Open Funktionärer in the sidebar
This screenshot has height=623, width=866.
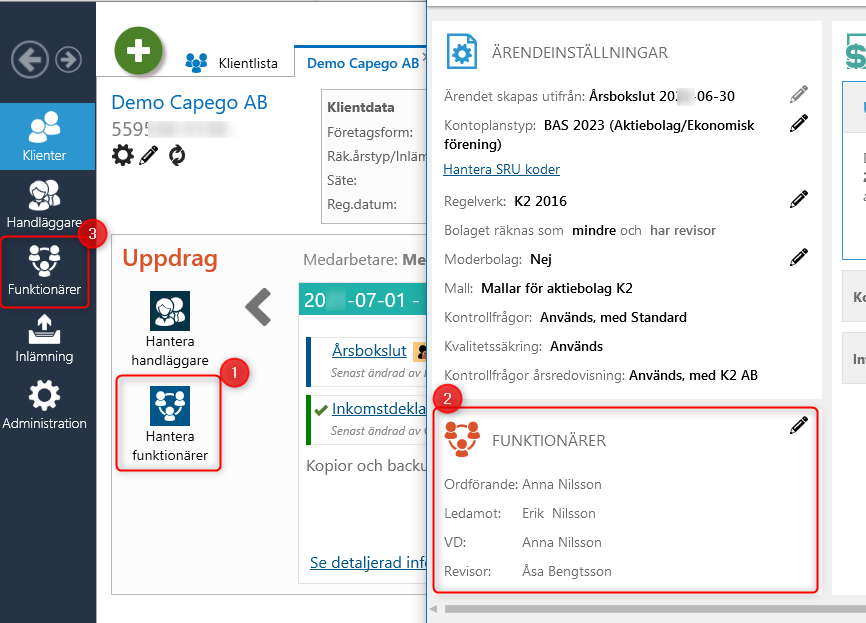click(44, 271)
